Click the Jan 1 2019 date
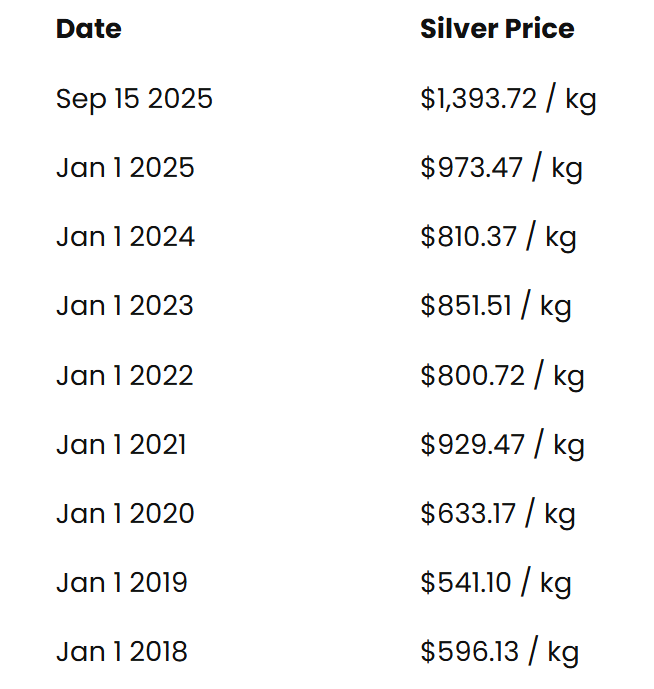This screenshot has width=654, height=689. point(121,583)
